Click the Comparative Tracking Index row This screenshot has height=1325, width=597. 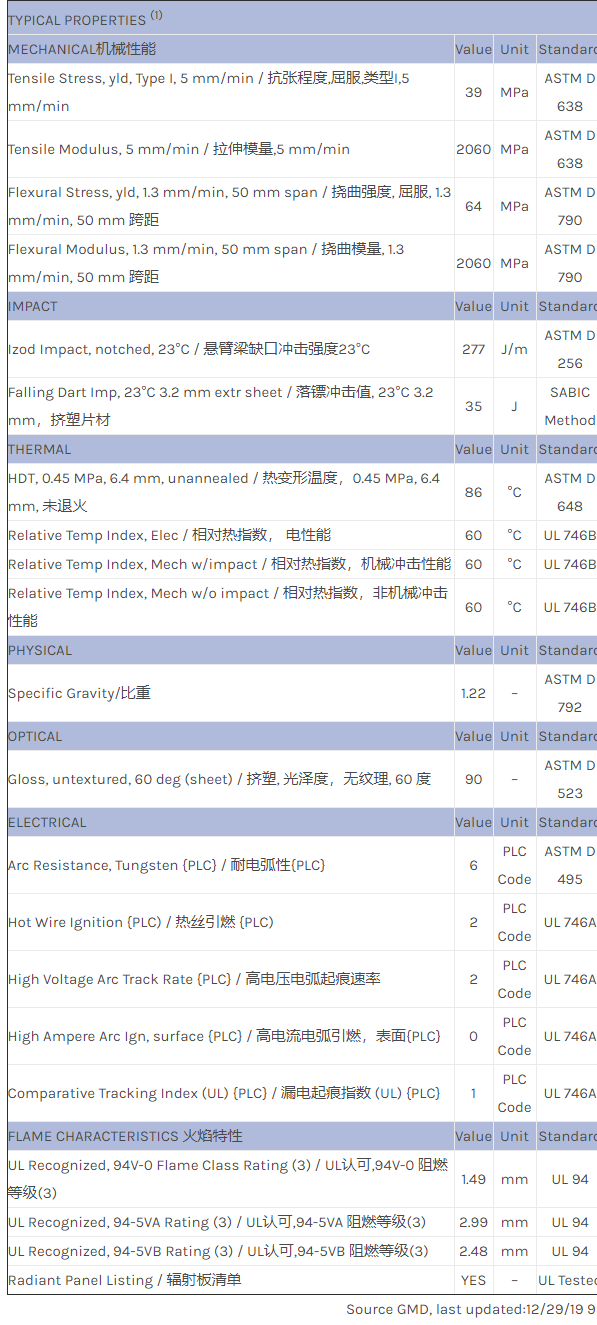point(302,1093)
